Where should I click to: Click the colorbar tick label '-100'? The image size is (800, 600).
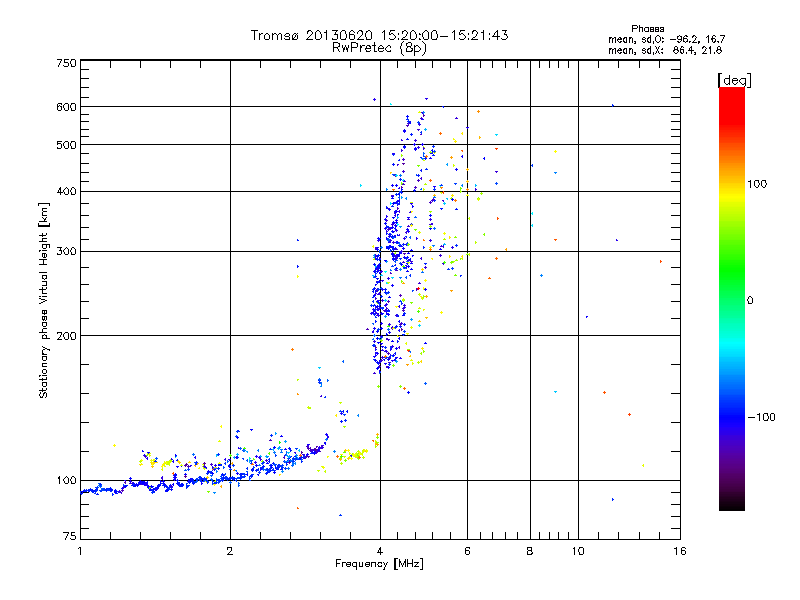click(761, 417)
